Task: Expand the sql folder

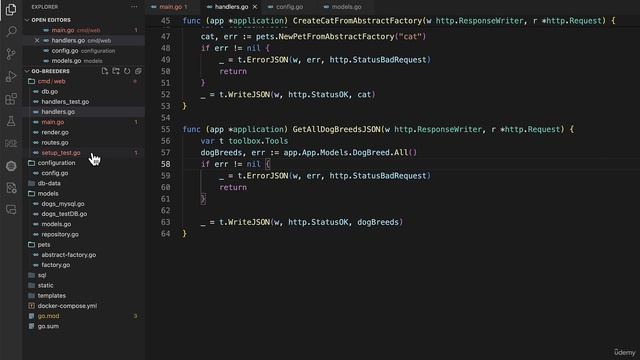Action: coord(42,275)
